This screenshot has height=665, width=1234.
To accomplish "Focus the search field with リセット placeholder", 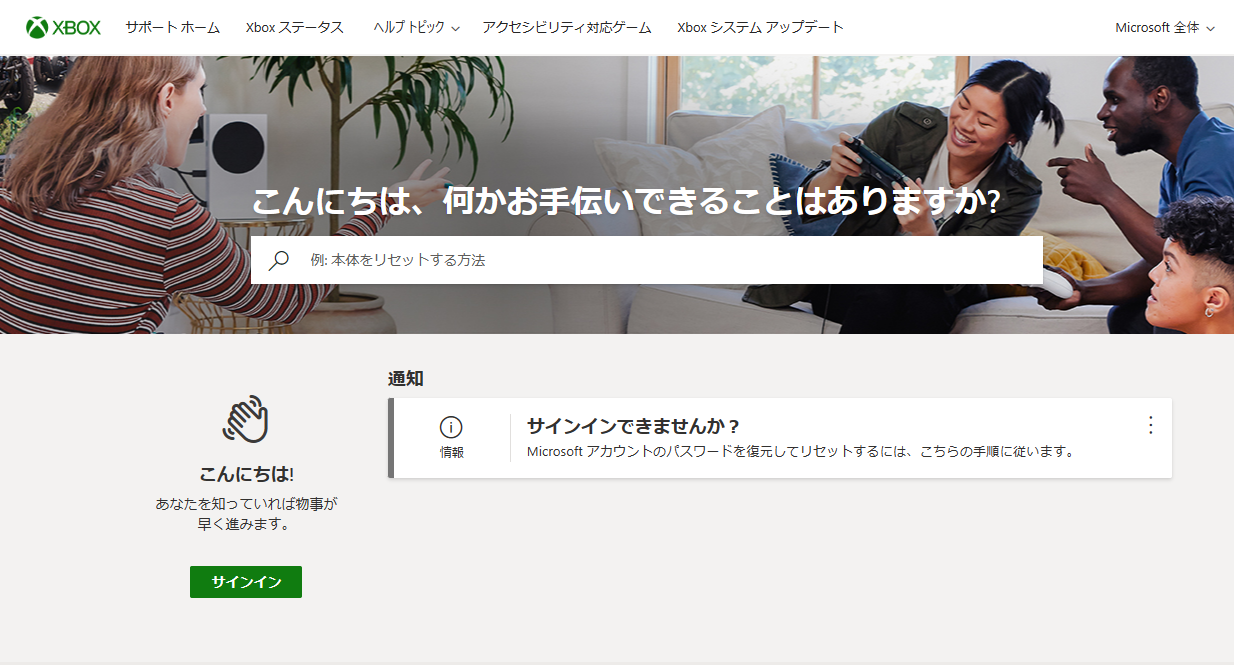I will [646, 260].
